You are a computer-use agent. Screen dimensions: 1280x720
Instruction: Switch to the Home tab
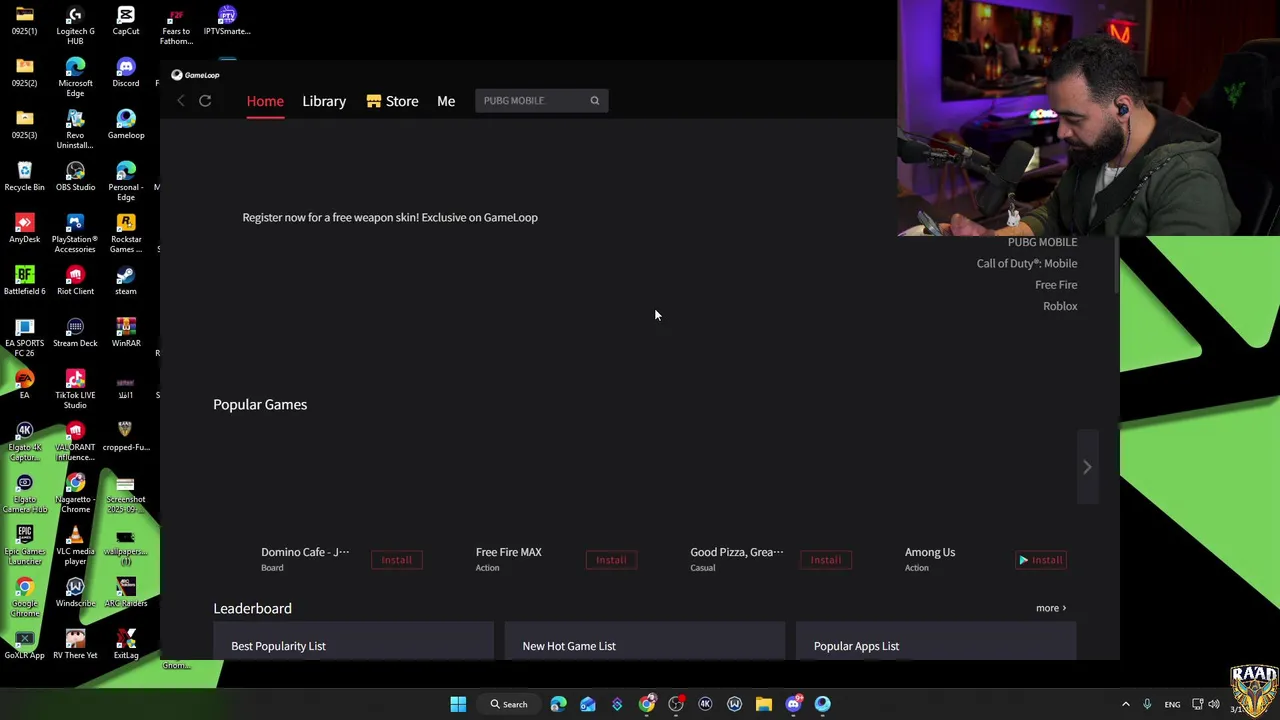265,101
